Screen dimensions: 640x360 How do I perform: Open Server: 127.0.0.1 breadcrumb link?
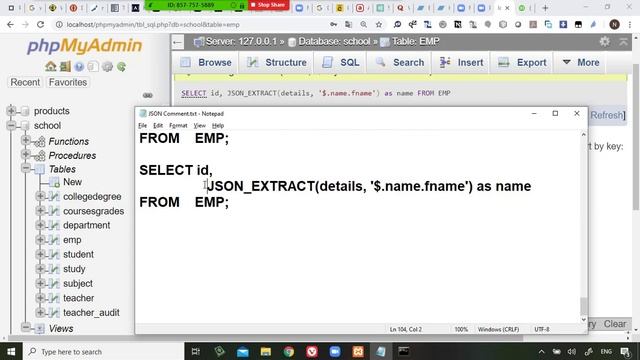(241, 41)
